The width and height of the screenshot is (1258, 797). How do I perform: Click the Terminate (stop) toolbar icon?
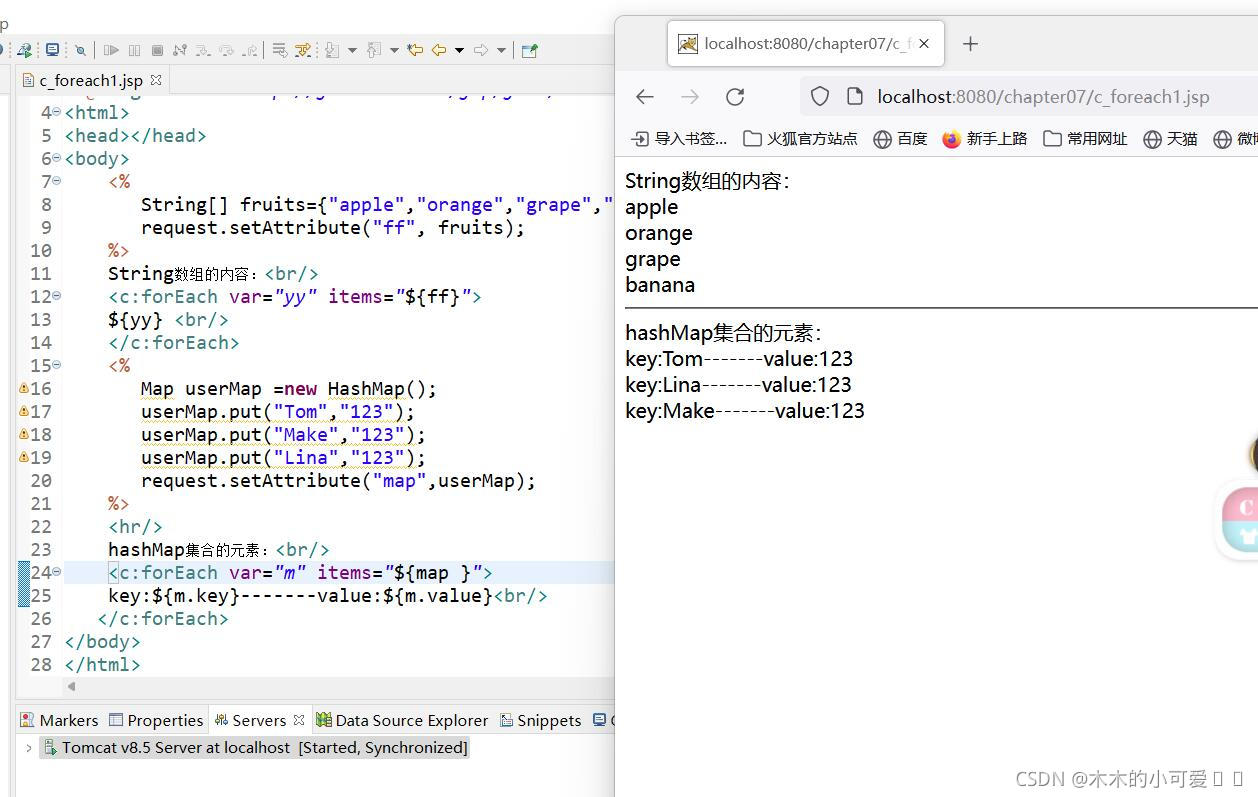point(158,49)
